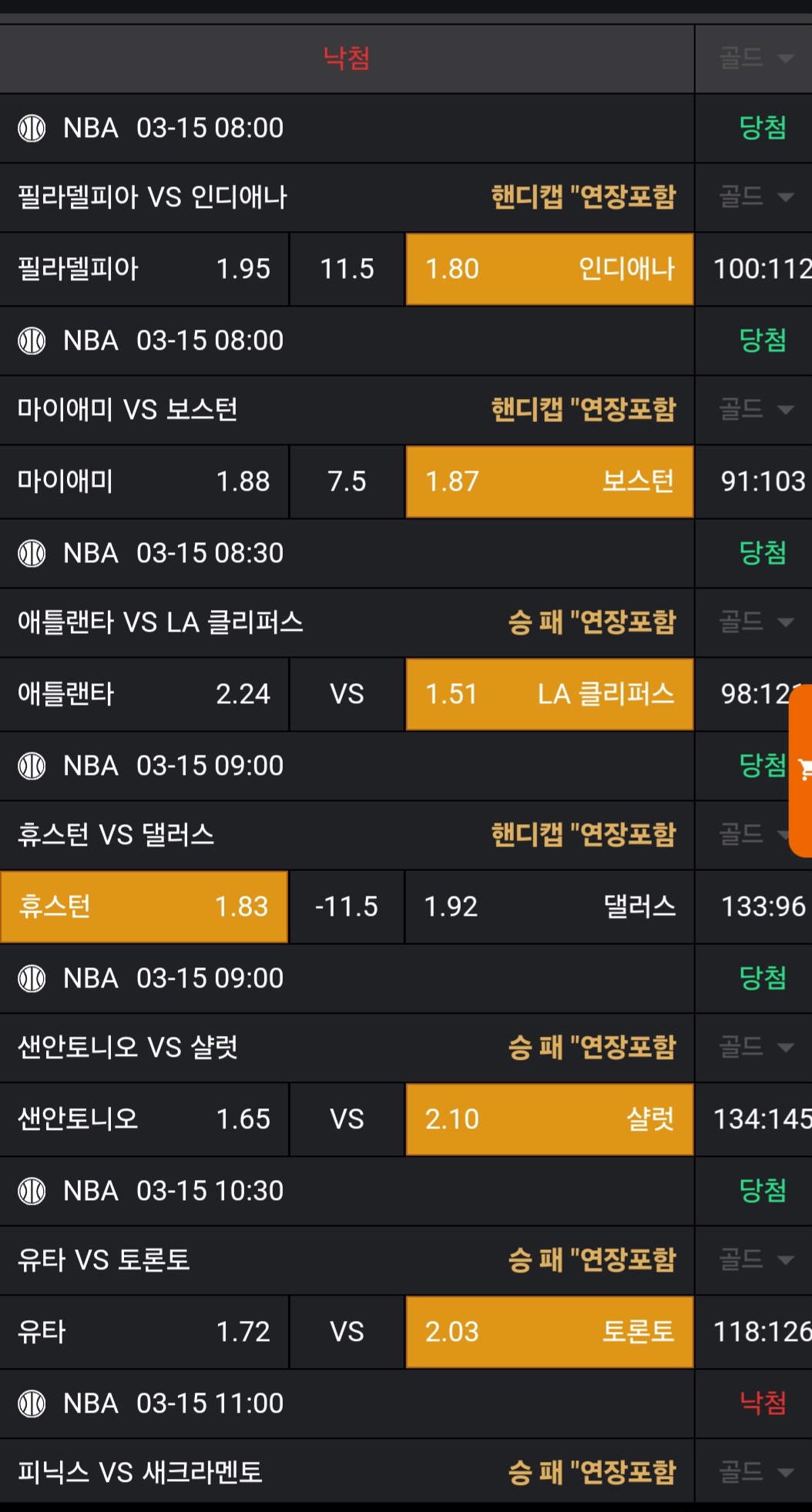Open the orange shopping cart side tab

click(x=803, y=769)
